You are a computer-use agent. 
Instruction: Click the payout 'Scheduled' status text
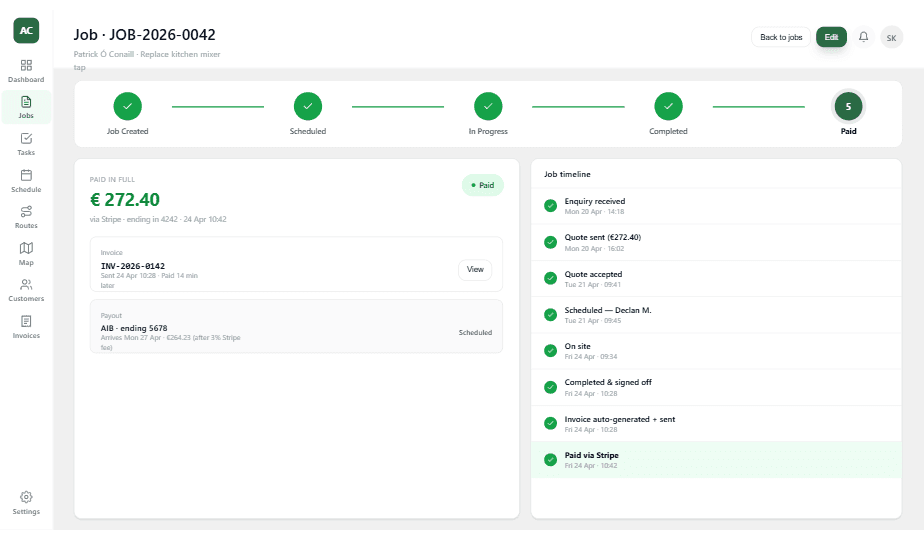[x=475, y=332]
